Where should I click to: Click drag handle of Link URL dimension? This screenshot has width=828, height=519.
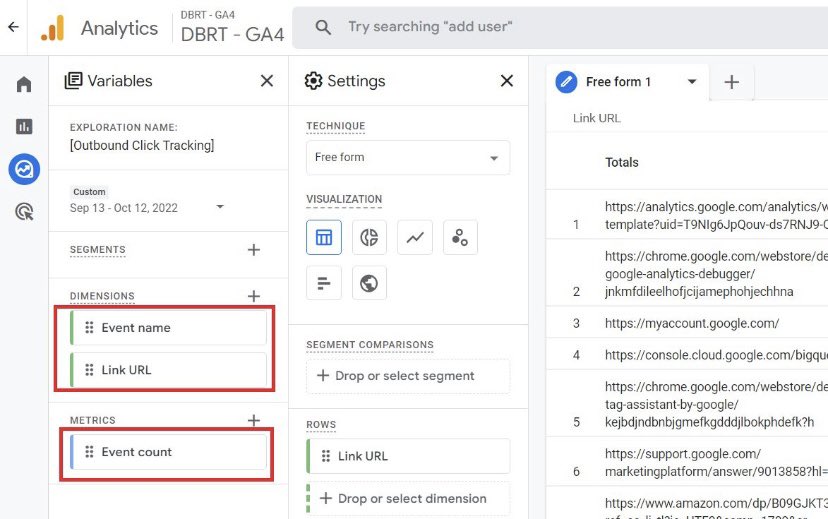(x=89, y=370)
